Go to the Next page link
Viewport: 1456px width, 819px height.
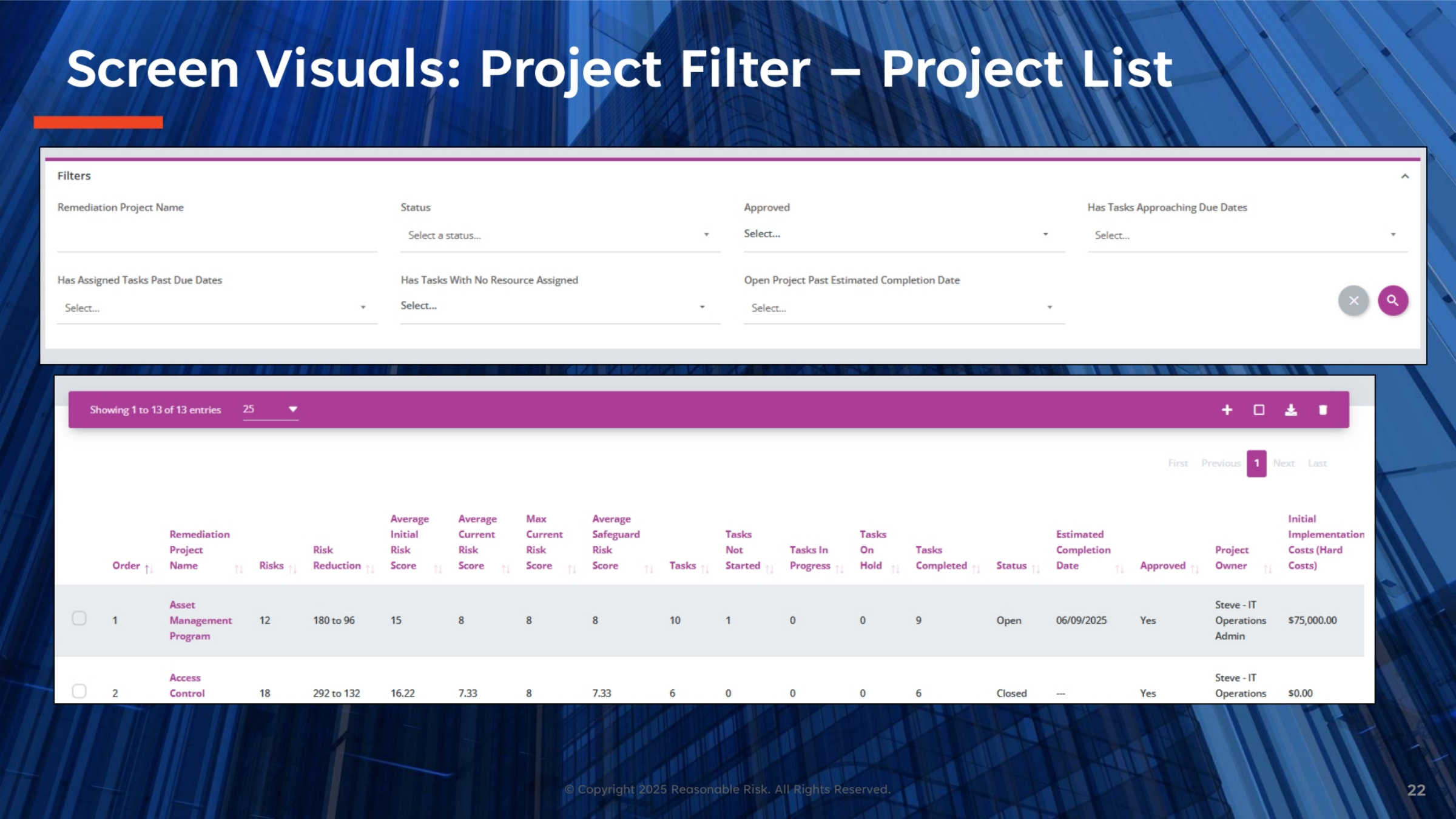click(1284, 463)
